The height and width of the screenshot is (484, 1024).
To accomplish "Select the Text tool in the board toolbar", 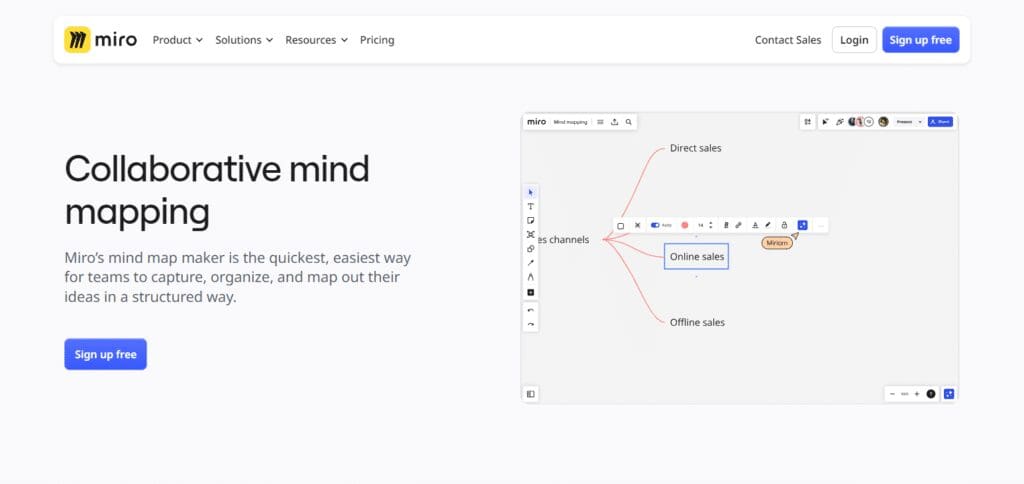I will pyautogui.click(x=530, y=206).
